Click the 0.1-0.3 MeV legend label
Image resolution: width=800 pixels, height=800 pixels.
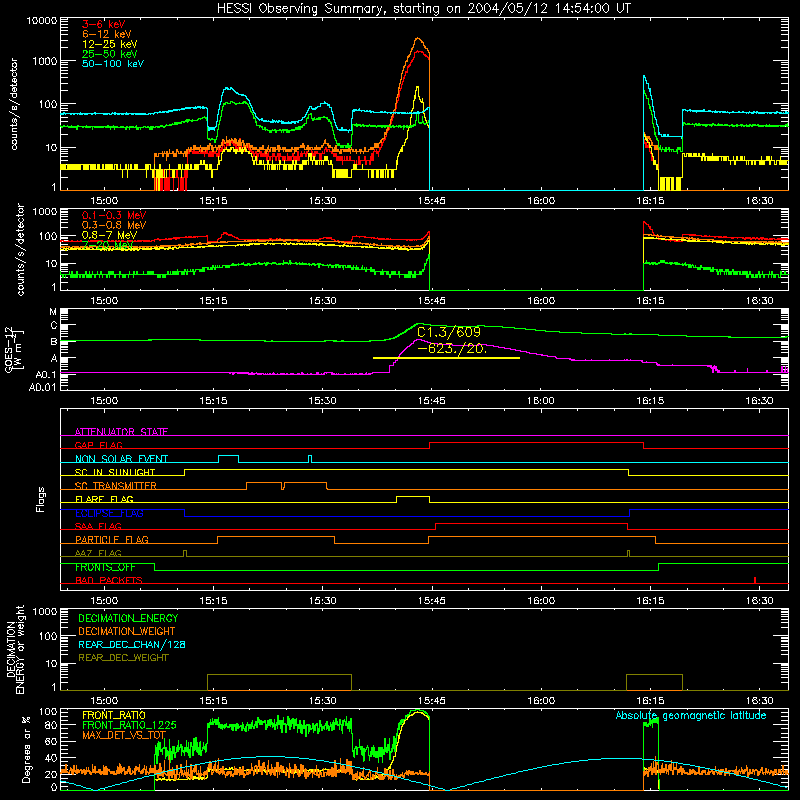pos(114,215)
